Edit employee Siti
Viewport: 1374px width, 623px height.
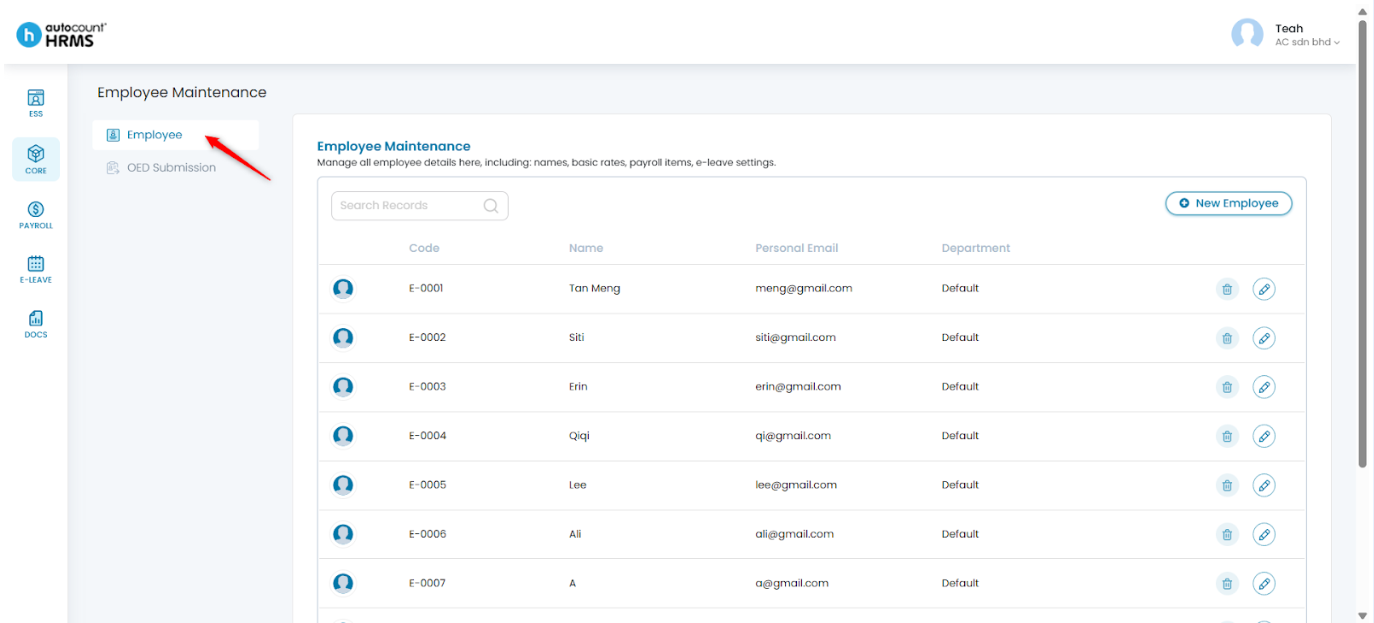1264,338
